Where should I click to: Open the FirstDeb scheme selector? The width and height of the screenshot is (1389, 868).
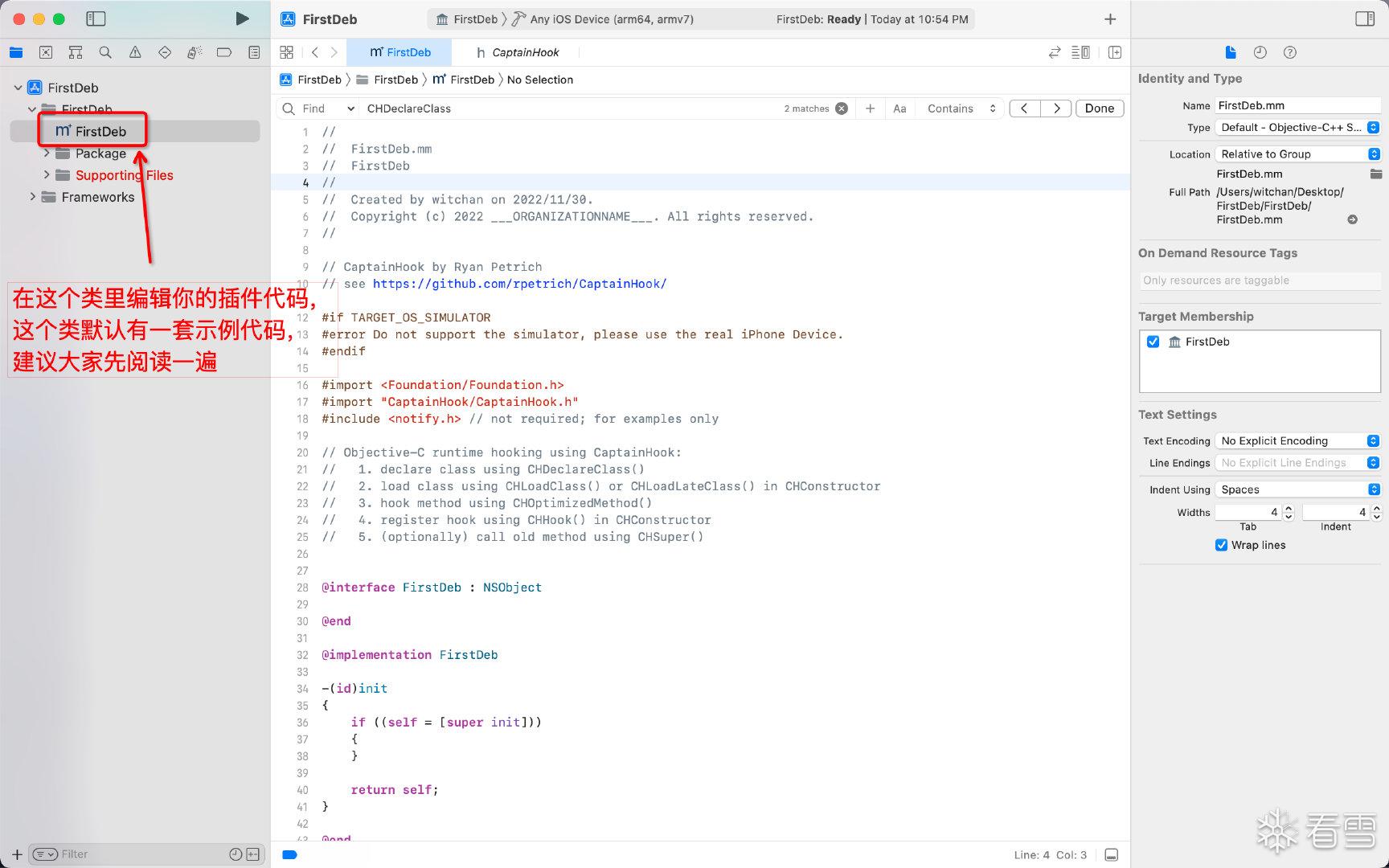467,19
